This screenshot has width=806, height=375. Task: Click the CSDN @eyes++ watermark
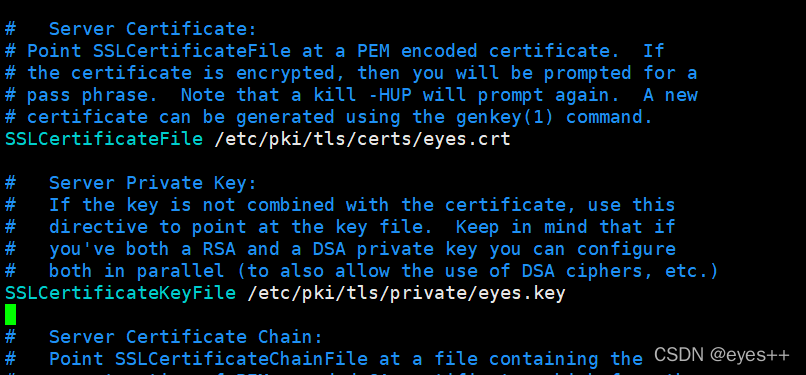[x=721, y=354]
